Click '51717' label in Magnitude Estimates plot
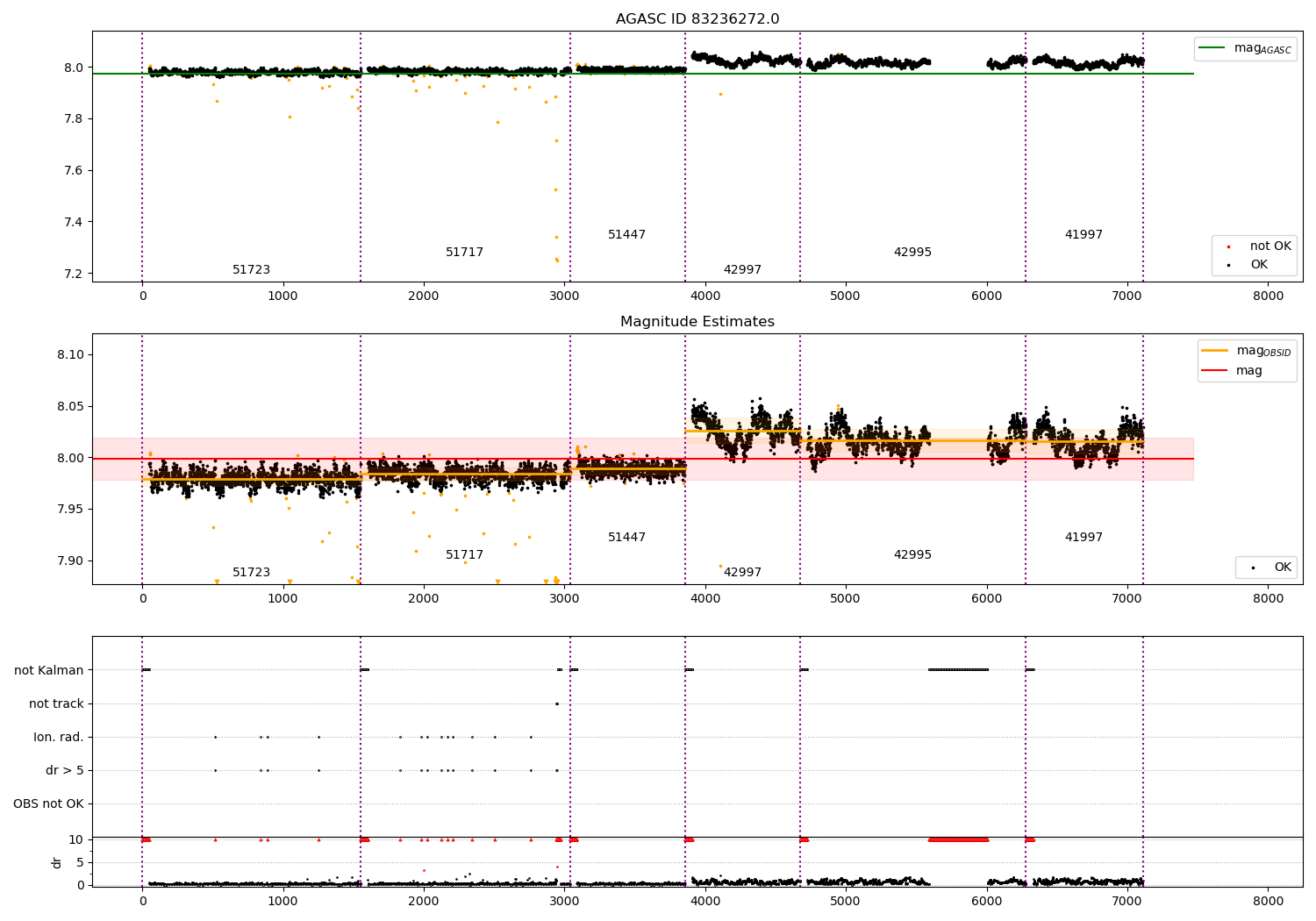 click(464, 555)
